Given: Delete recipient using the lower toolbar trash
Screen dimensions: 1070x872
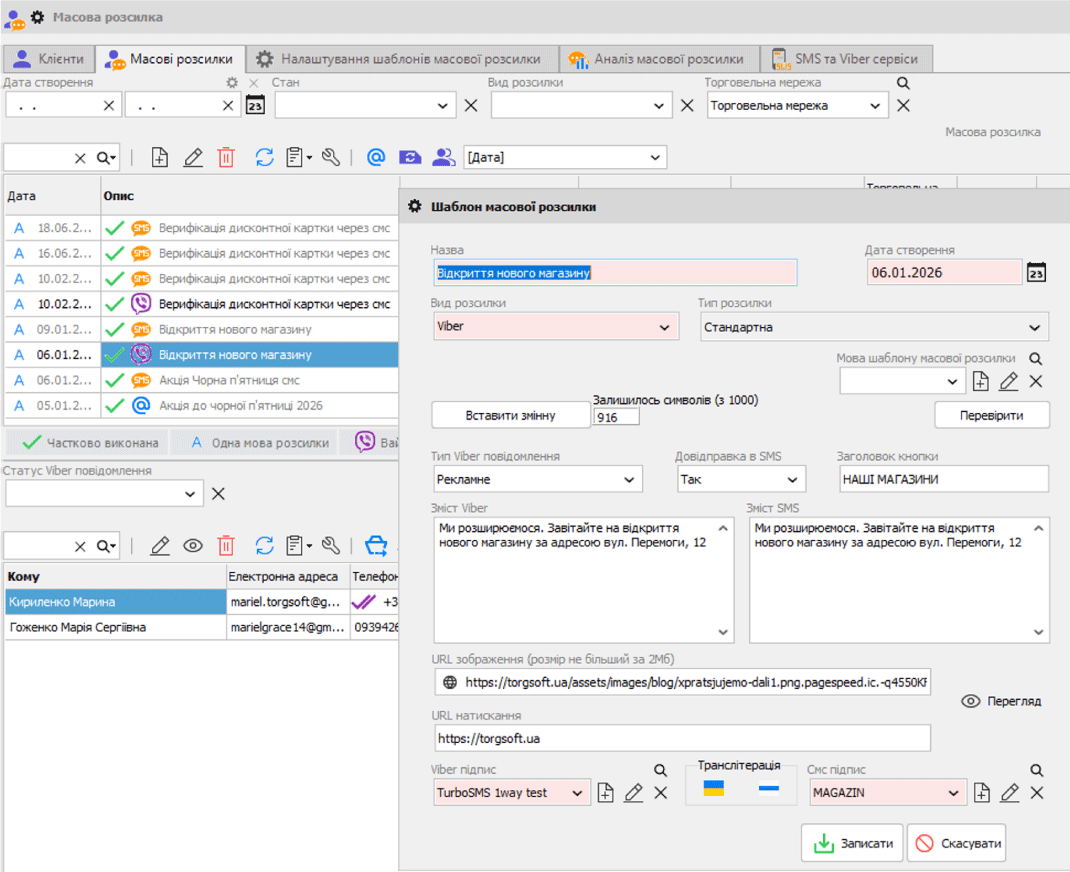Looking at the screenshot, I should pos(226,546).
